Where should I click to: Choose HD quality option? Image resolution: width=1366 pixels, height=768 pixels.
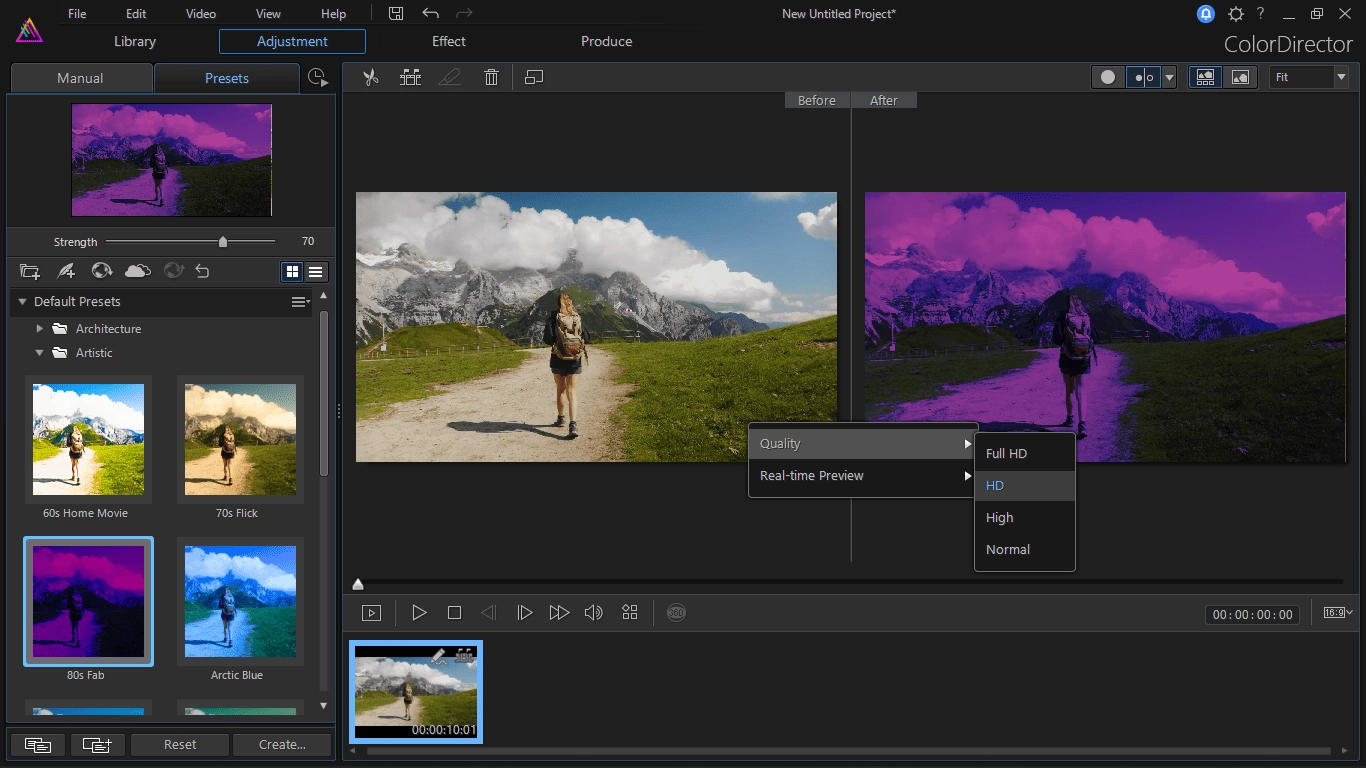tap(1025, 486)
